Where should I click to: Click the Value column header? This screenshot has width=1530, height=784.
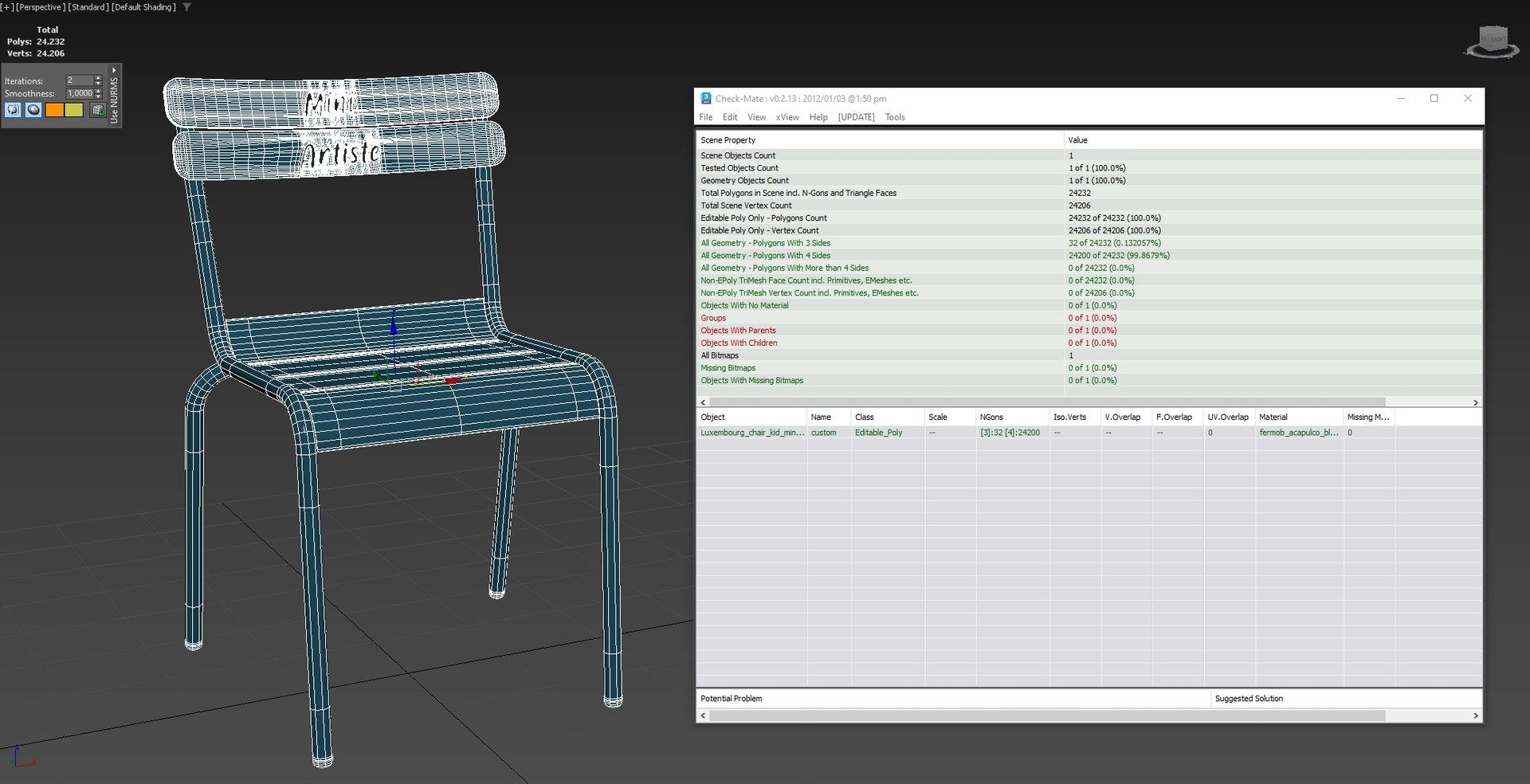pos(1273,140)
